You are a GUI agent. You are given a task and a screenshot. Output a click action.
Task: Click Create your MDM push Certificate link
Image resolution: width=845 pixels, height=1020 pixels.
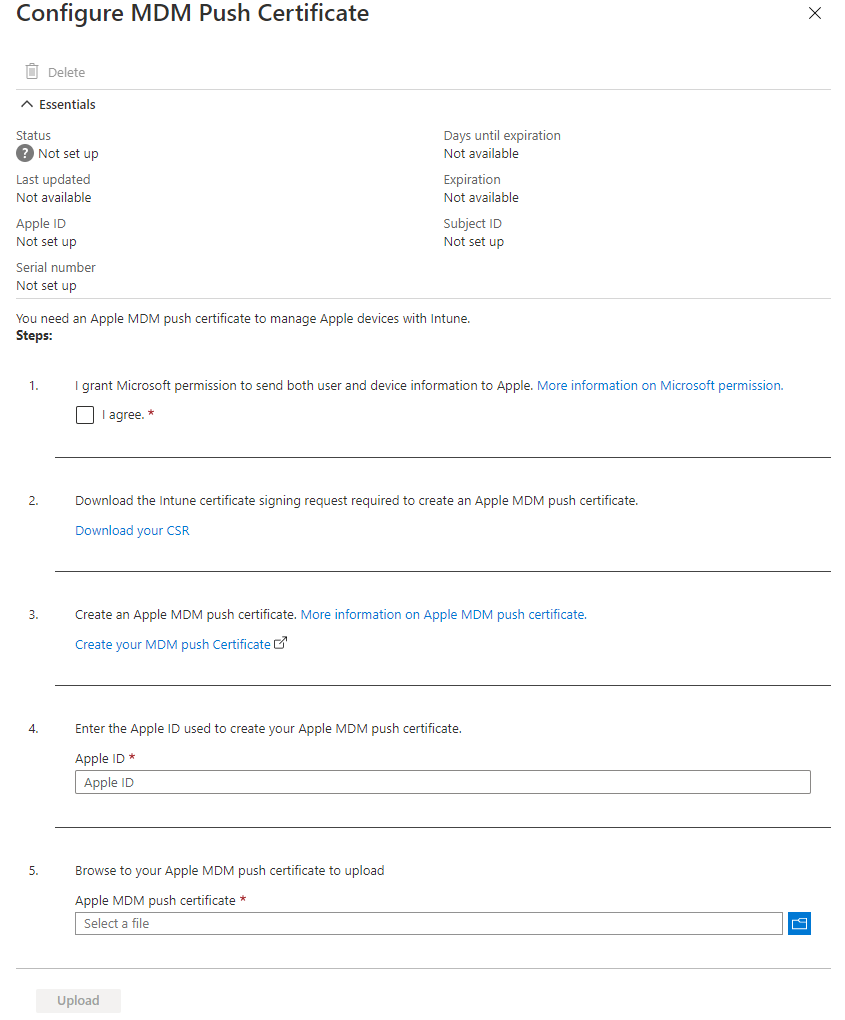click(x=173, y=645)
